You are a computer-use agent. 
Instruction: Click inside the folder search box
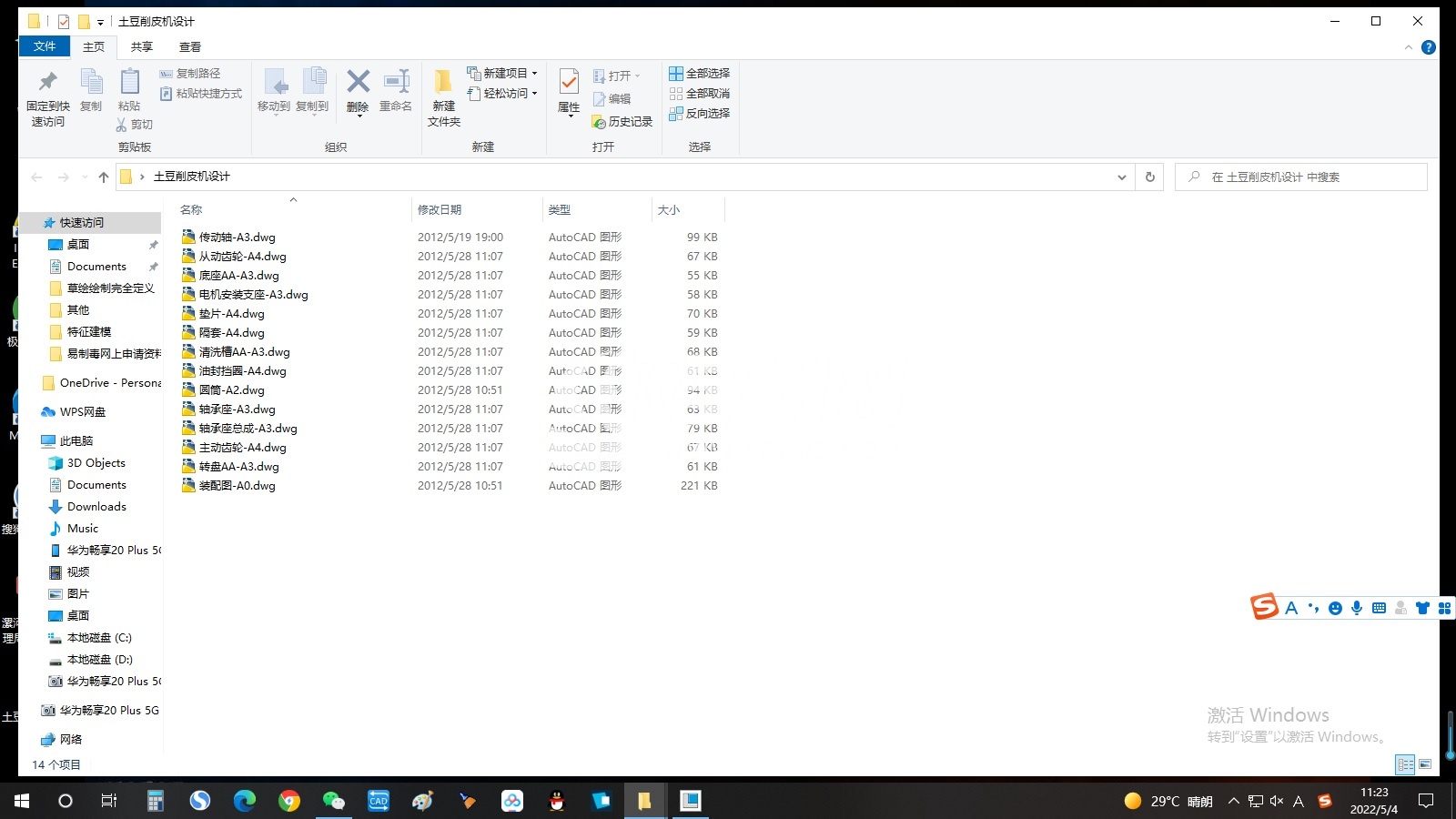[1301, 176]
